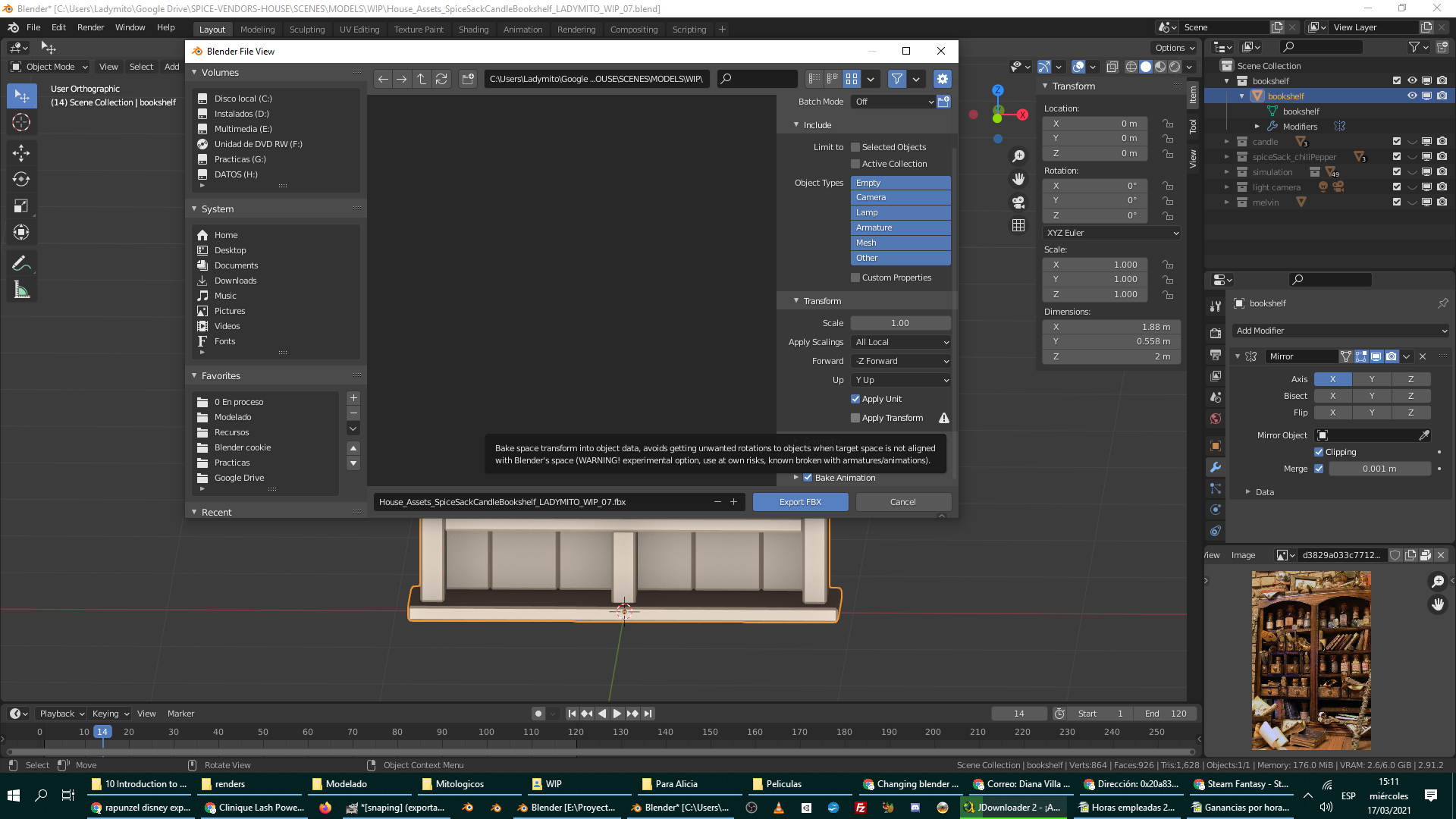Image resolution: width=1456 pixels, height=819 pixels.
Task: Open Modifier properties wrench tab
Action: 1216,468
